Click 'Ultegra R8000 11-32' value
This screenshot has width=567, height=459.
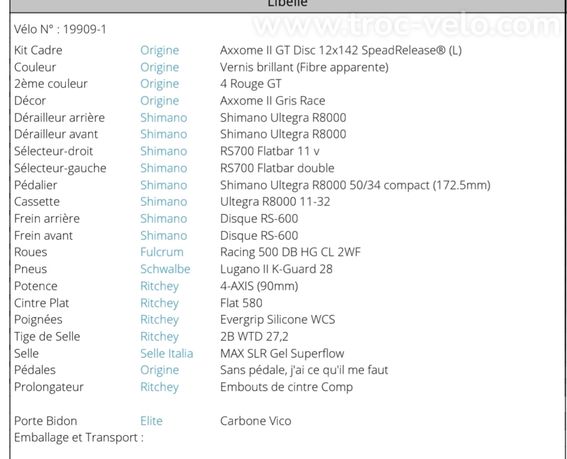coord(275,201)
